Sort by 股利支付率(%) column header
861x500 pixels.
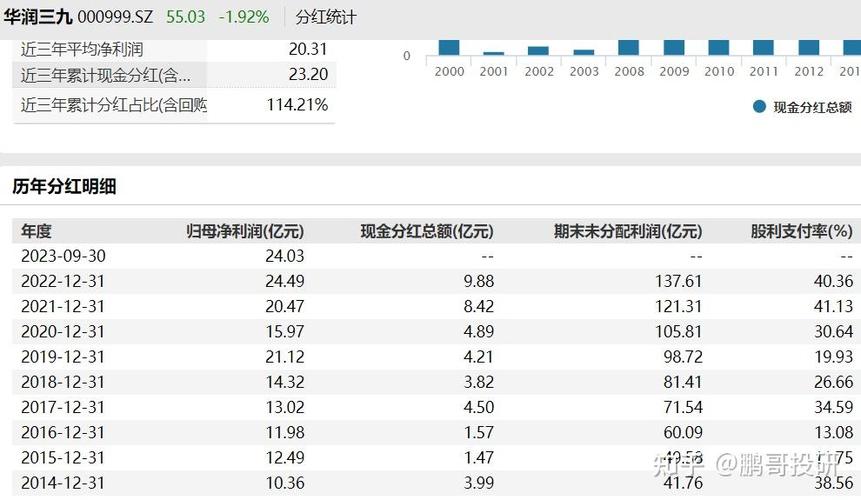tap(801, 231)
